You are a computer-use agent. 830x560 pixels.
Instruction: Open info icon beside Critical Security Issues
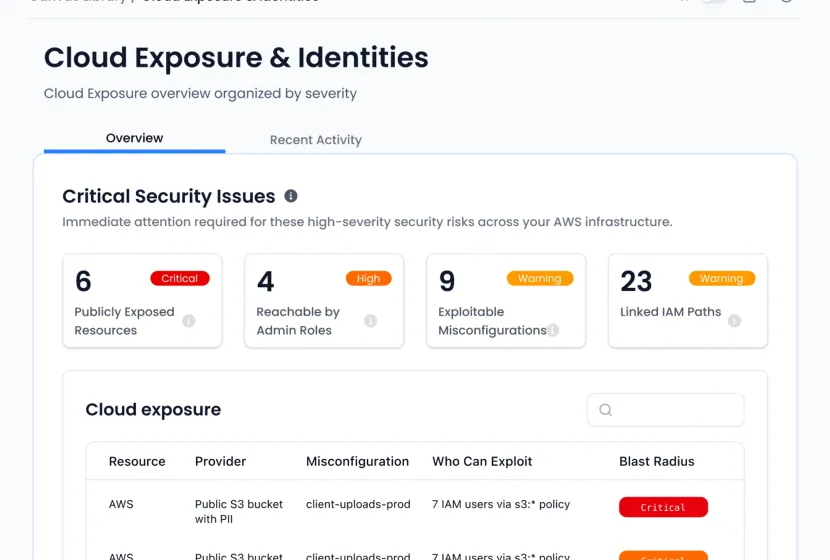(291, 196)
